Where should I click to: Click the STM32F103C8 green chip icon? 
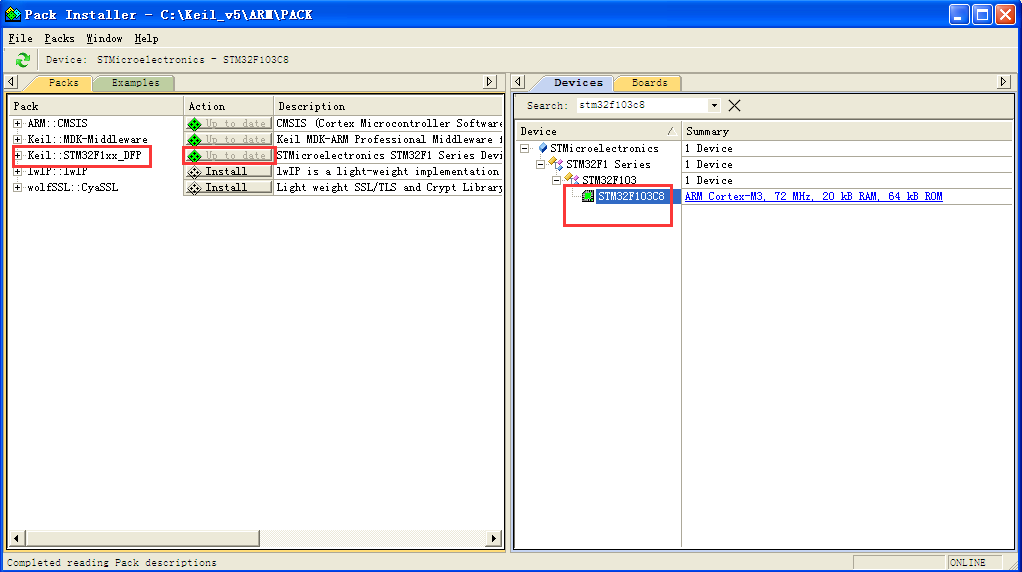click(x=588, y=196)
